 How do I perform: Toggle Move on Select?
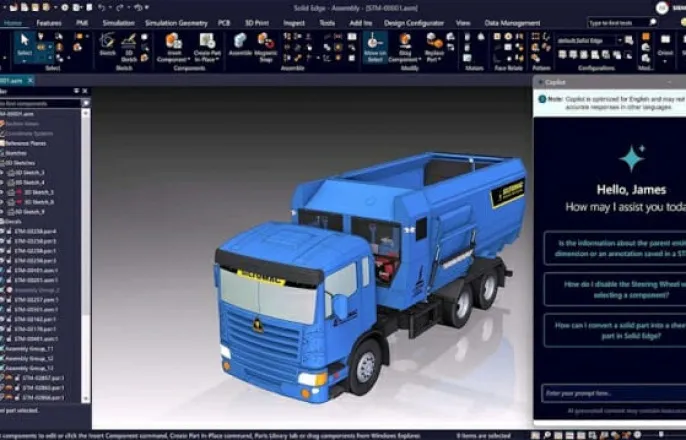click(x=375, y=47)
